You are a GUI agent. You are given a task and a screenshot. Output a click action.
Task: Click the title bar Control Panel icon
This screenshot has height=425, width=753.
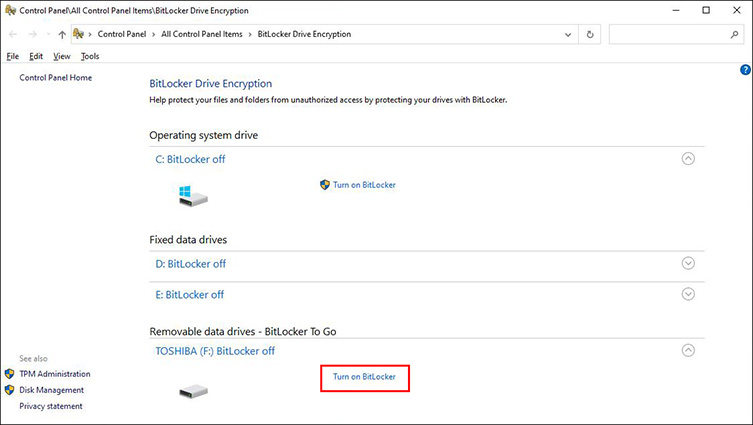tap(10, 10)
